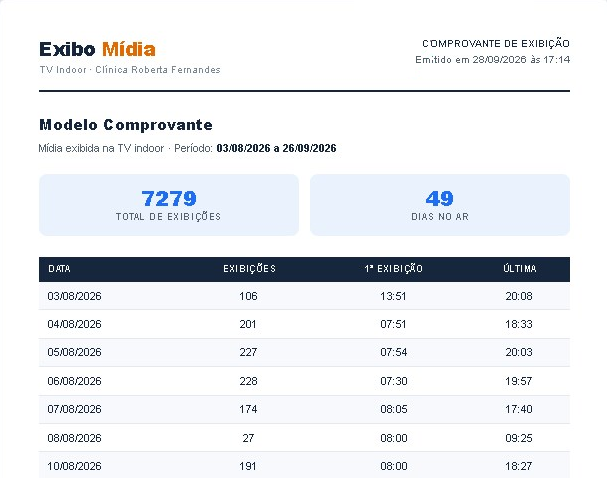Screen dimensions: 607x478
Task: Select date cell 03/08/2026
Action: click(x=74, y=296)
